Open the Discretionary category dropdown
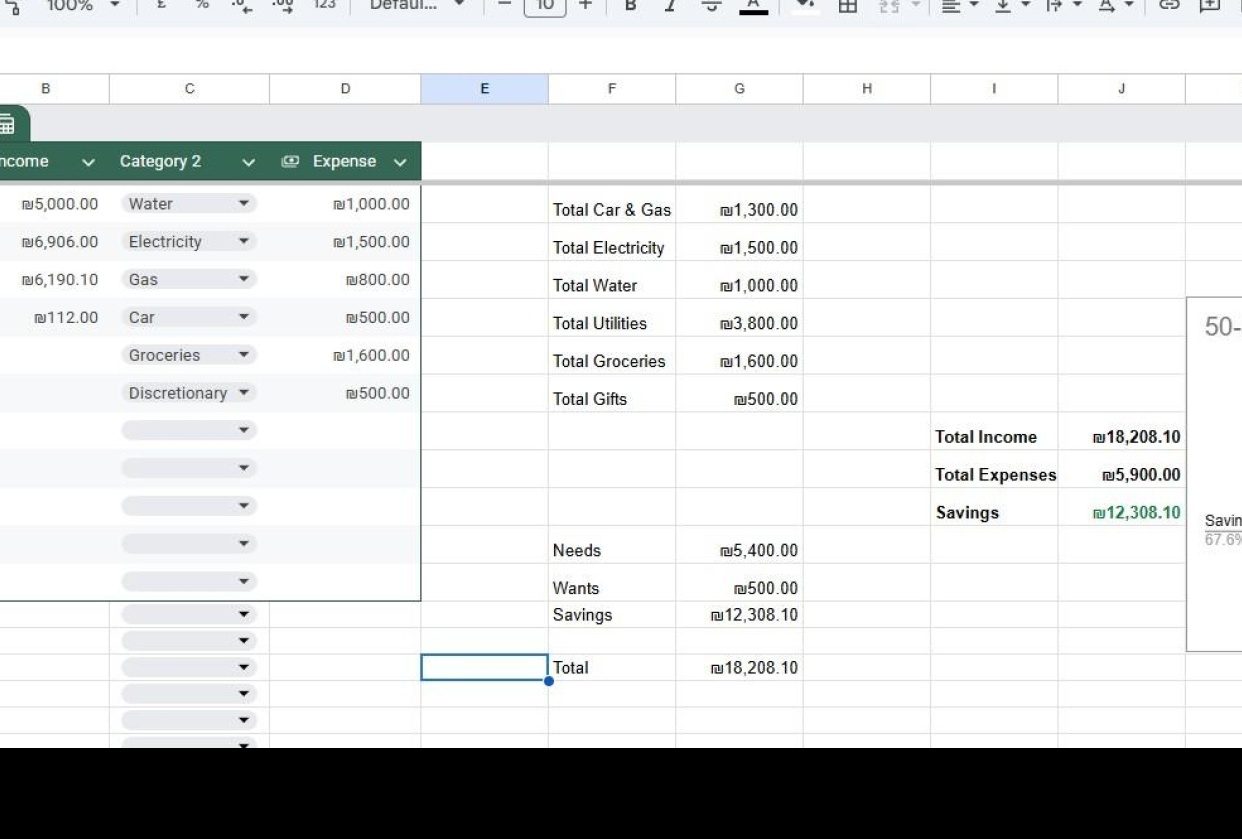 [243, 393]
